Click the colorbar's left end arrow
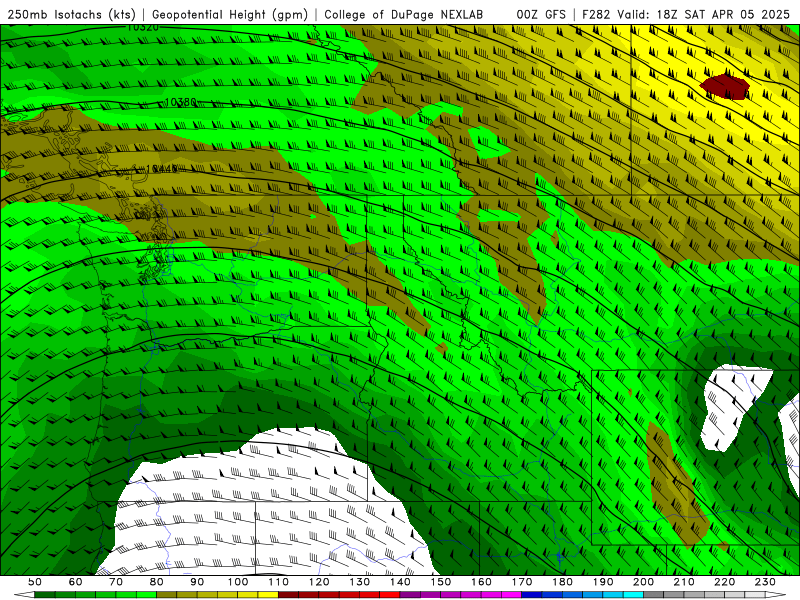This screenshot has height=600, width=800. click(x=24, y=595)
